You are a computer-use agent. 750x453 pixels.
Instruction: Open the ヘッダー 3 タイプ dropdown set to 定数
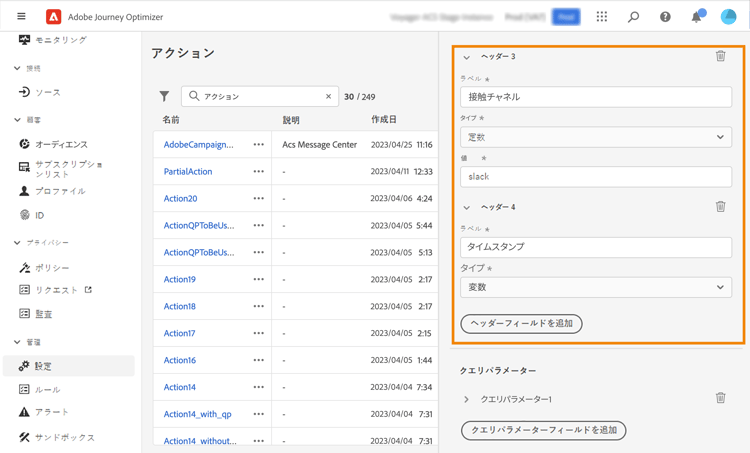coord(596,137)
